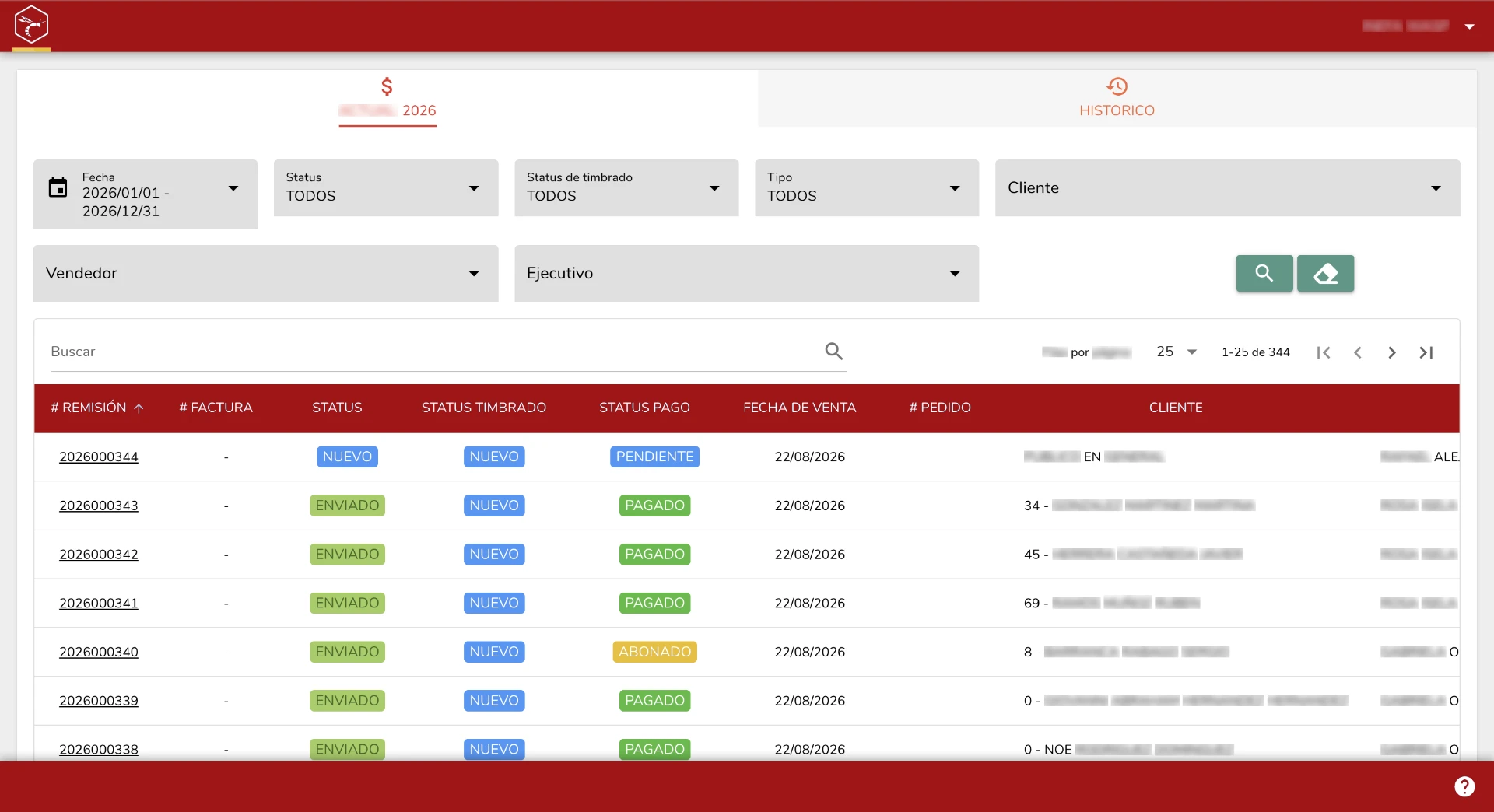This screenshot has width=1494, height=812.
Task: Click the app logo in the header
Action: [31, 25]
